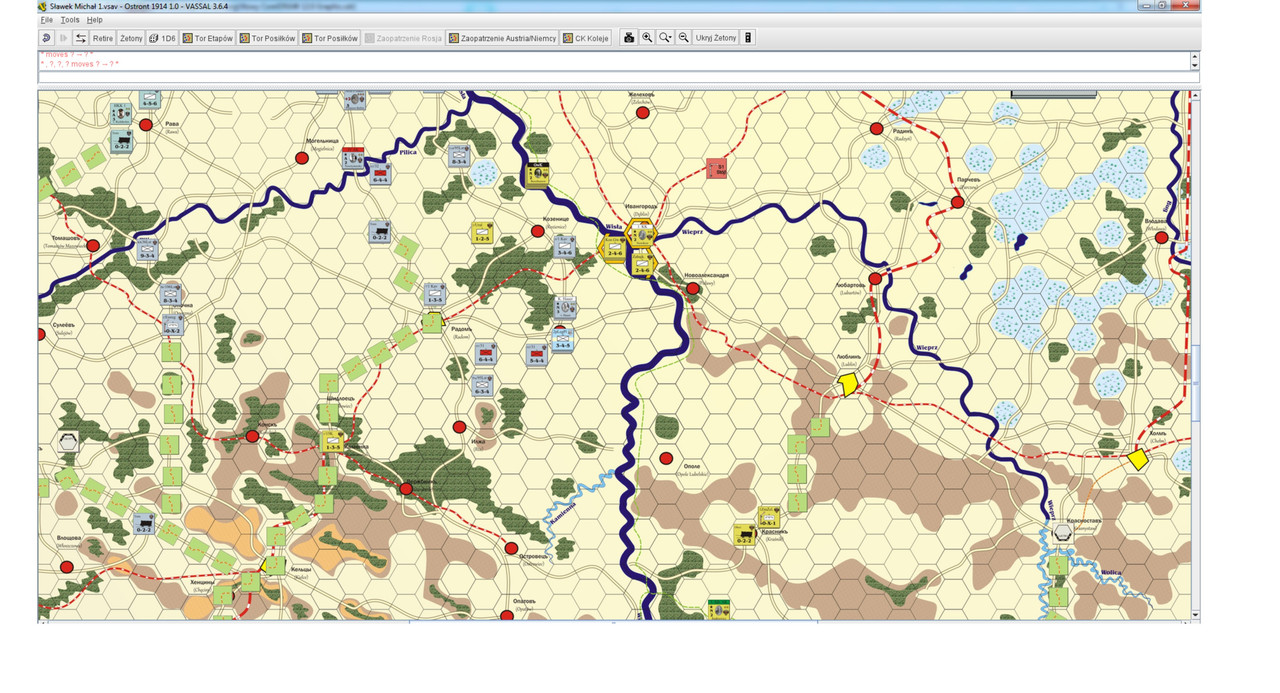
Task: Select the green counter at the map bottom
Action: [718, 609]
